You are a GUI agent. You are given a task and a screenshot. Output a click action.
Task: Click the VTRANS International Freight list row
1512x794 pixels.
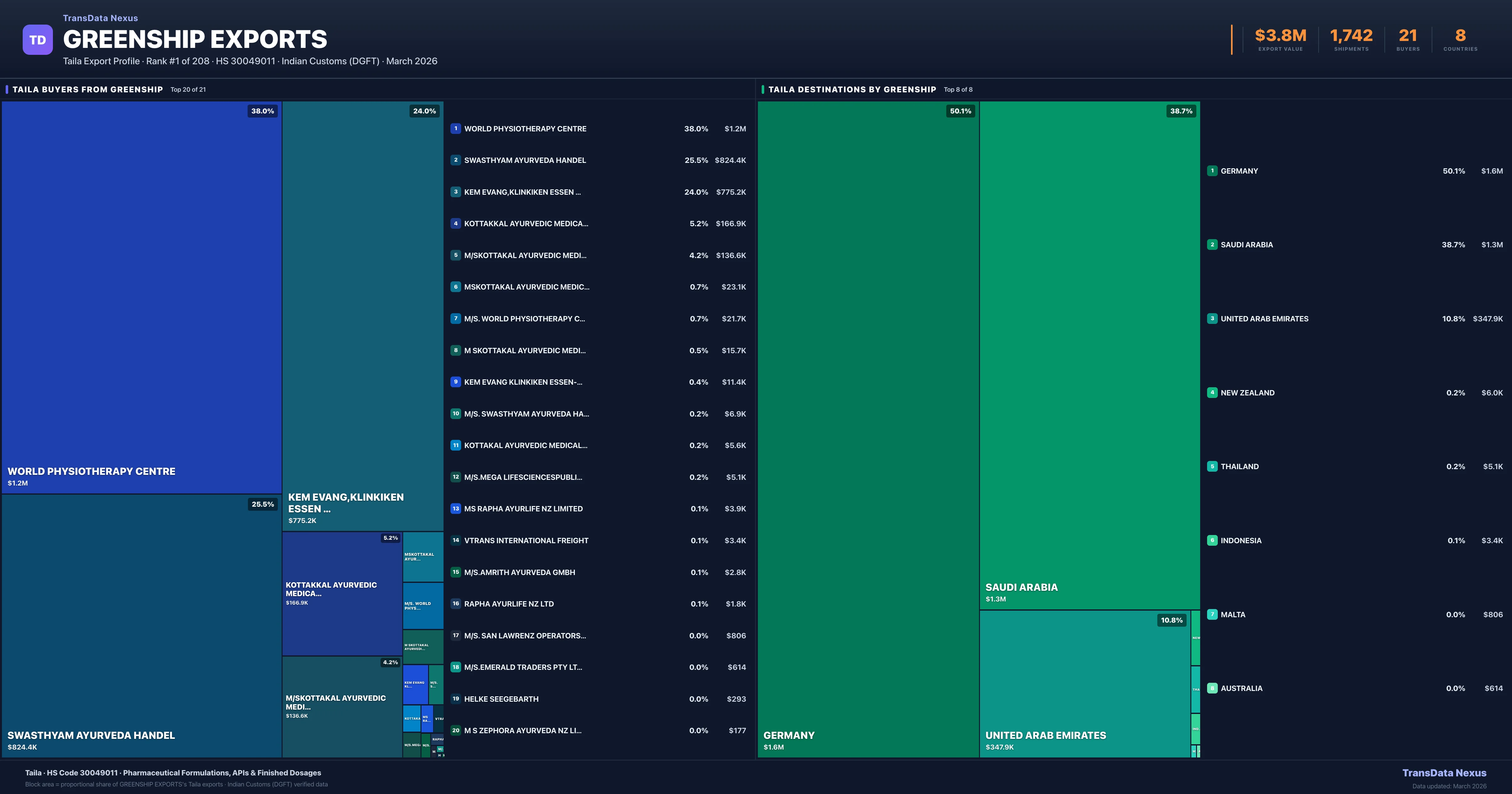tap(598, 540)
